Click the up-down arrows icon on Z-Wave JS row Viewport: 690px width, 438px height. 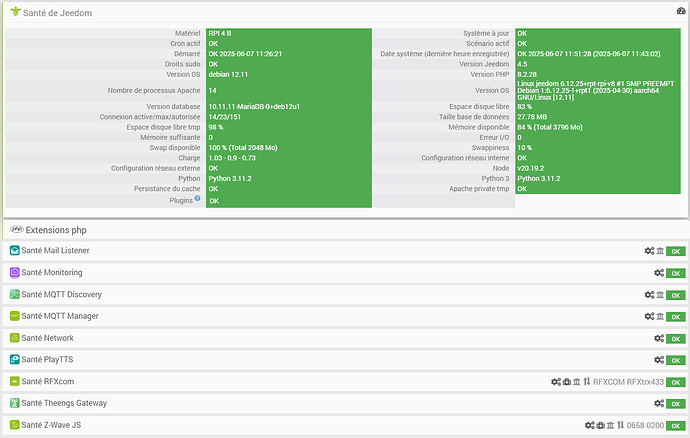click(620, 425)
